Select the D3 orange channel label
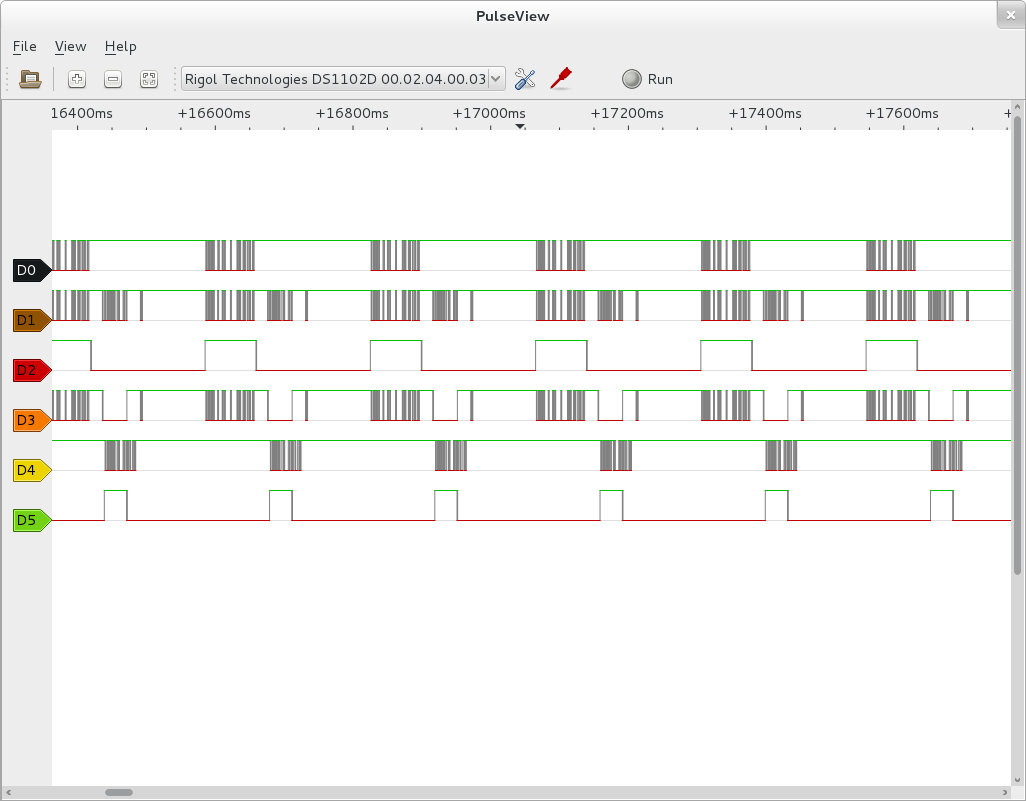The width and height of the screenshot is (1026, 801). click(x=31, y=420)
